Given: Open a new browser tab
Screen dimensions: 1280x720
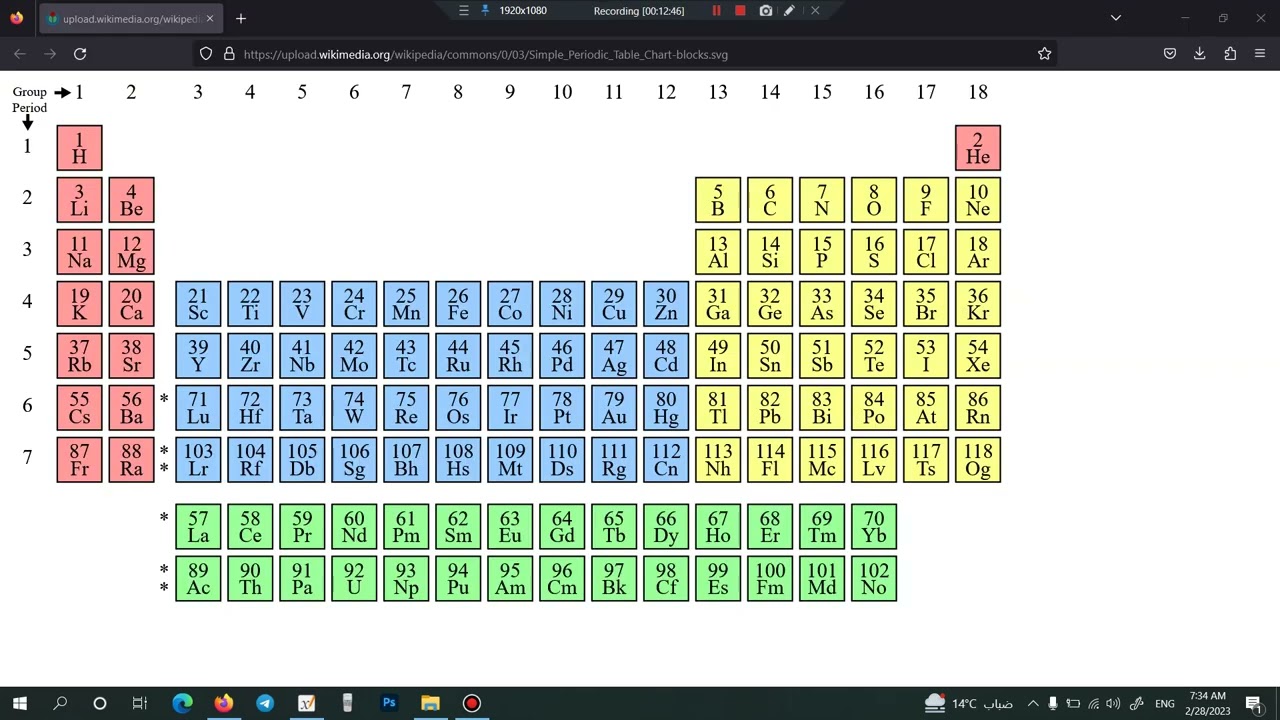Looking at the screenshot, I should [240, 18].
